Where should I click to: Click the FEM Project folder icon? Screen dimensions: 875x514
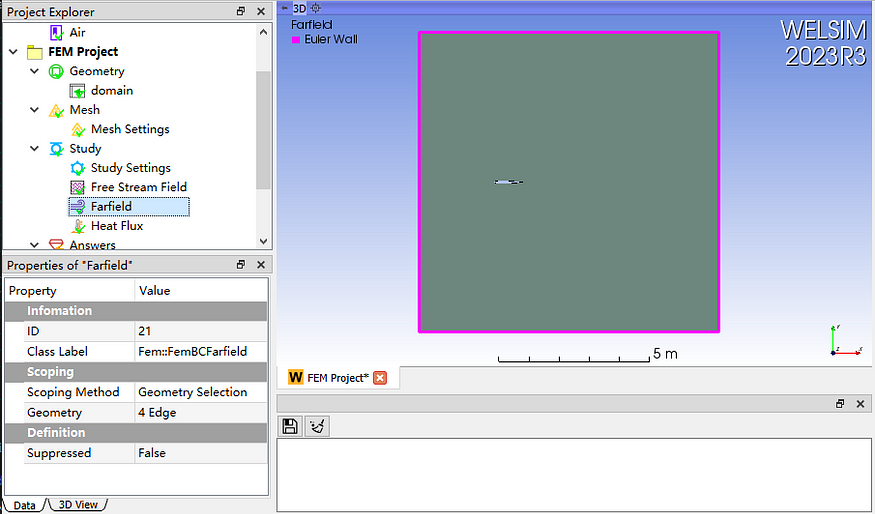click(x=35, y=52)
